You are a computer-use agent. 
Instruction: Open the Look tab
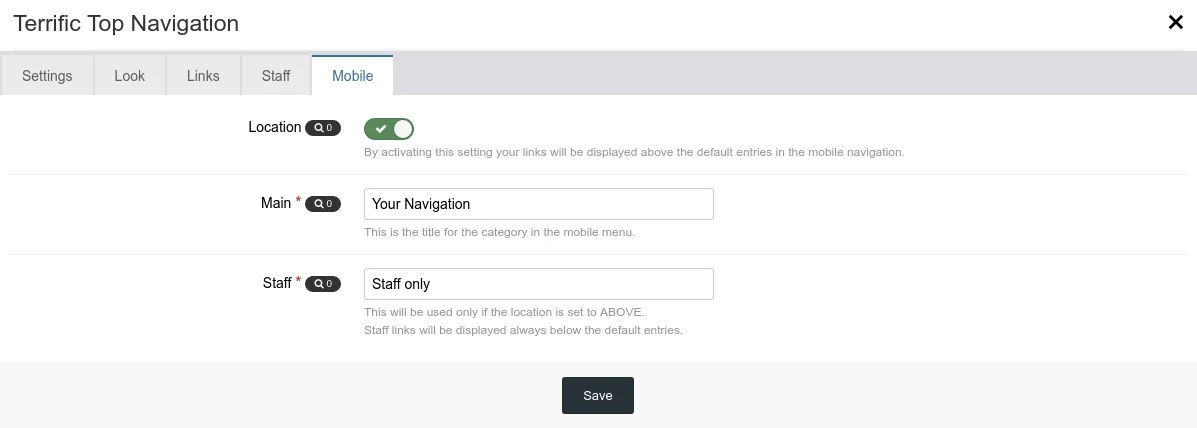tap(130, 76)
